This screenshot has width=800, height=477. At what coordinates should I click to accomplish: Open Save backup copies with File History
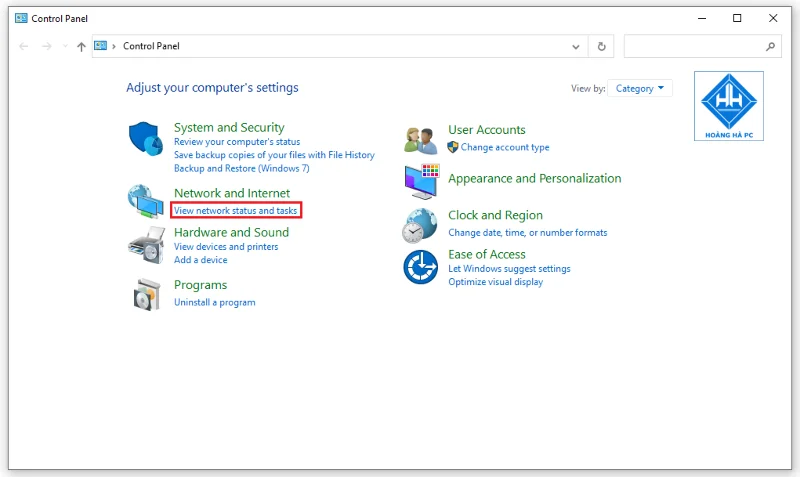click(x=274, y=155)
